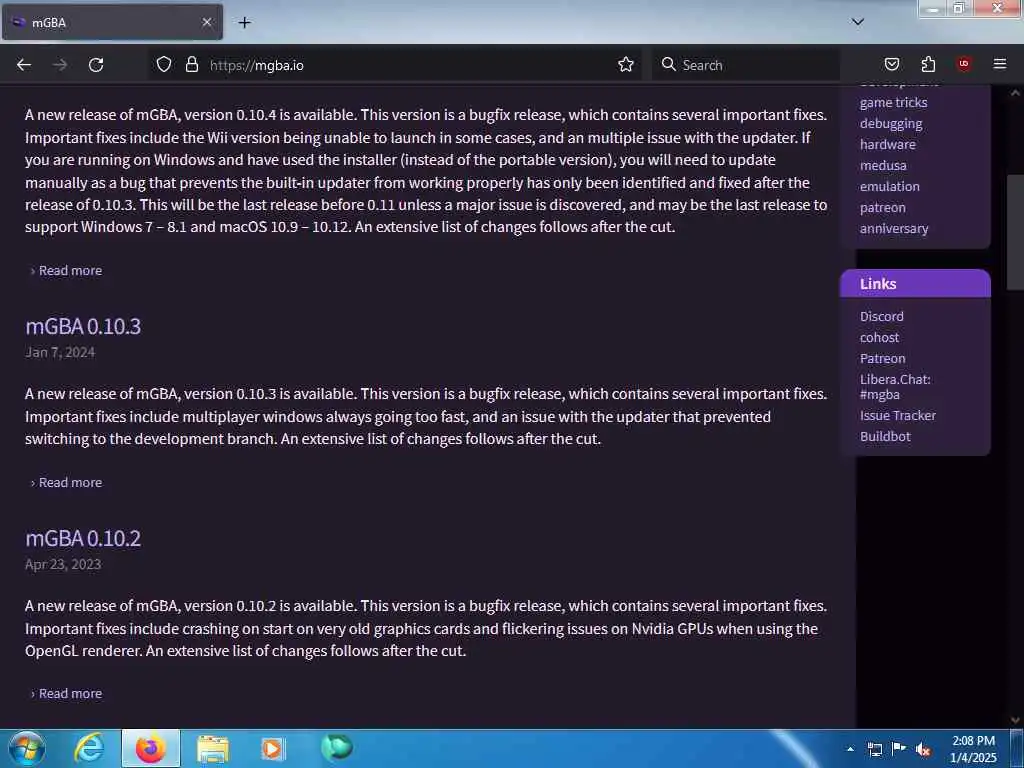
Task: Close the mGBA tab
Action: (206, 23)
